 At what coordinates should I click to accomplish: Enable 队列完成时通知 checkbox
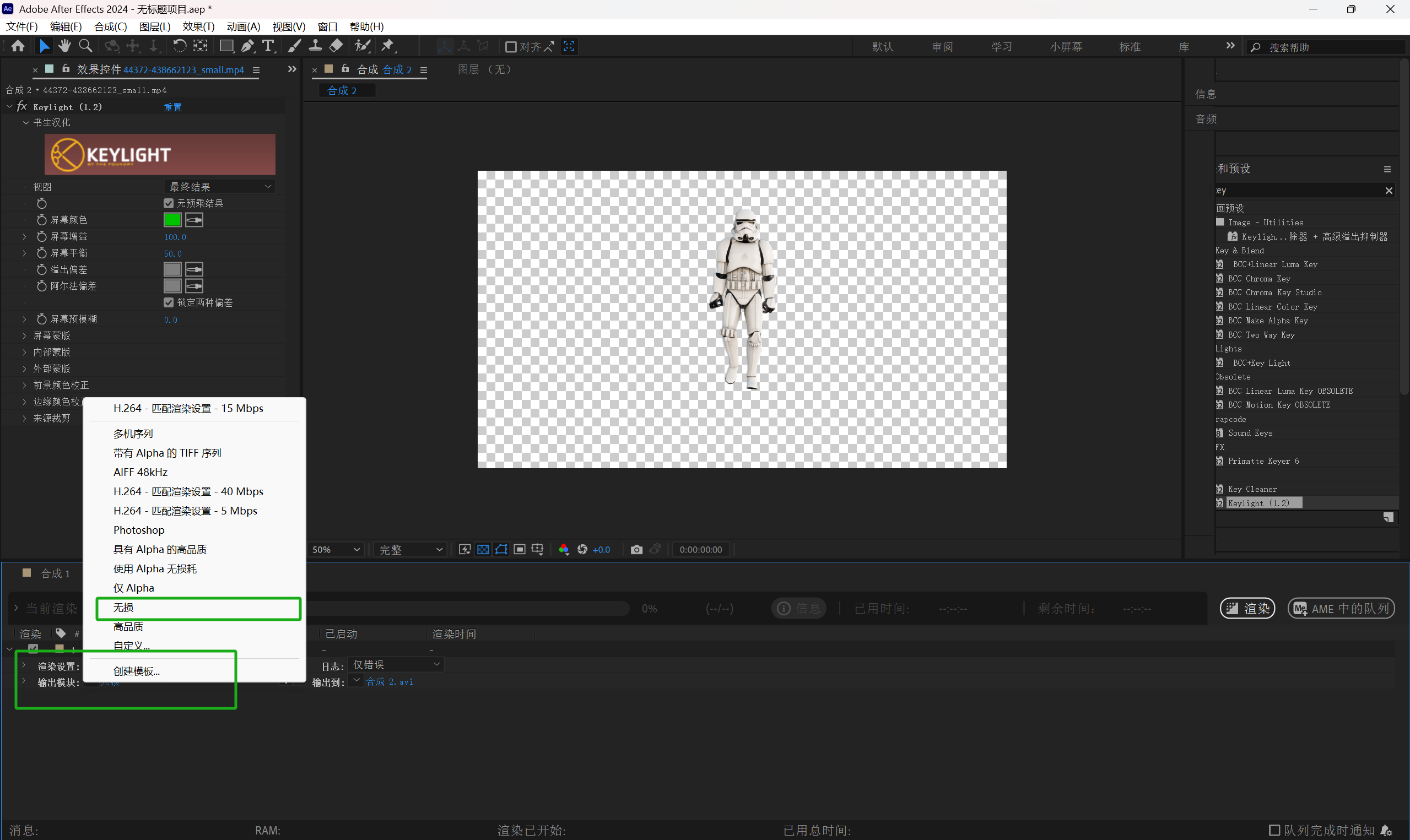[x=1274, y=830]
